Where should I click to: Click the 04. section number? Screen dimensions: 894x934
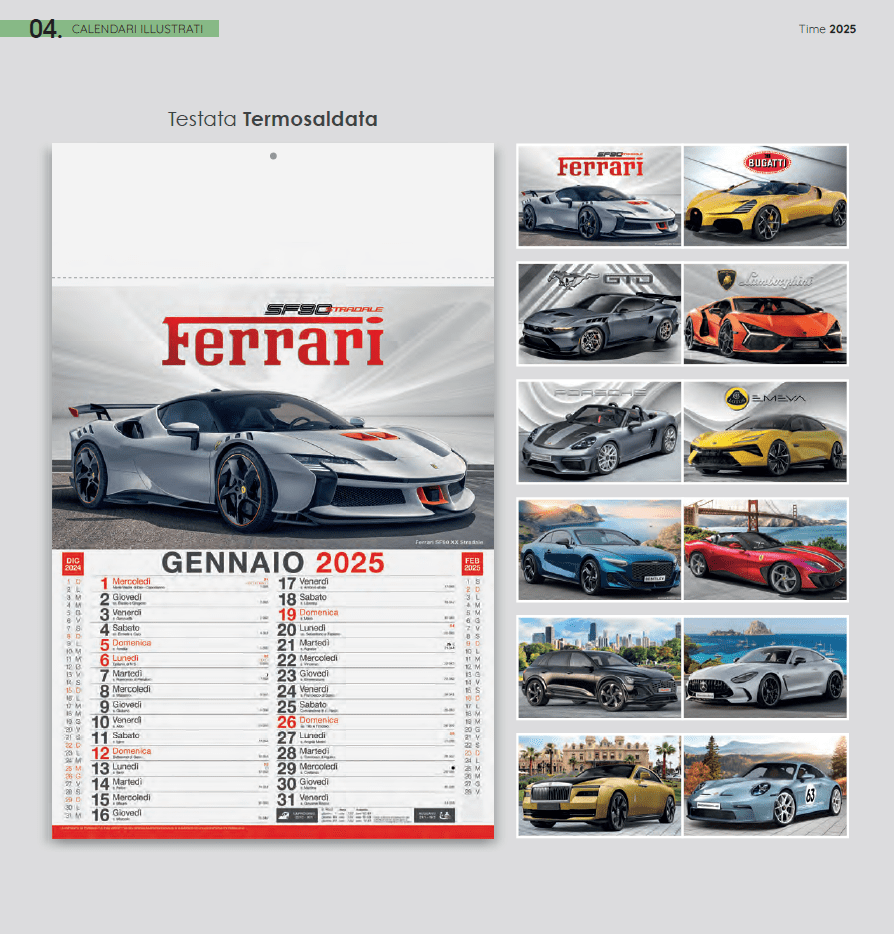pyautogui.click(x=45, y=29)
